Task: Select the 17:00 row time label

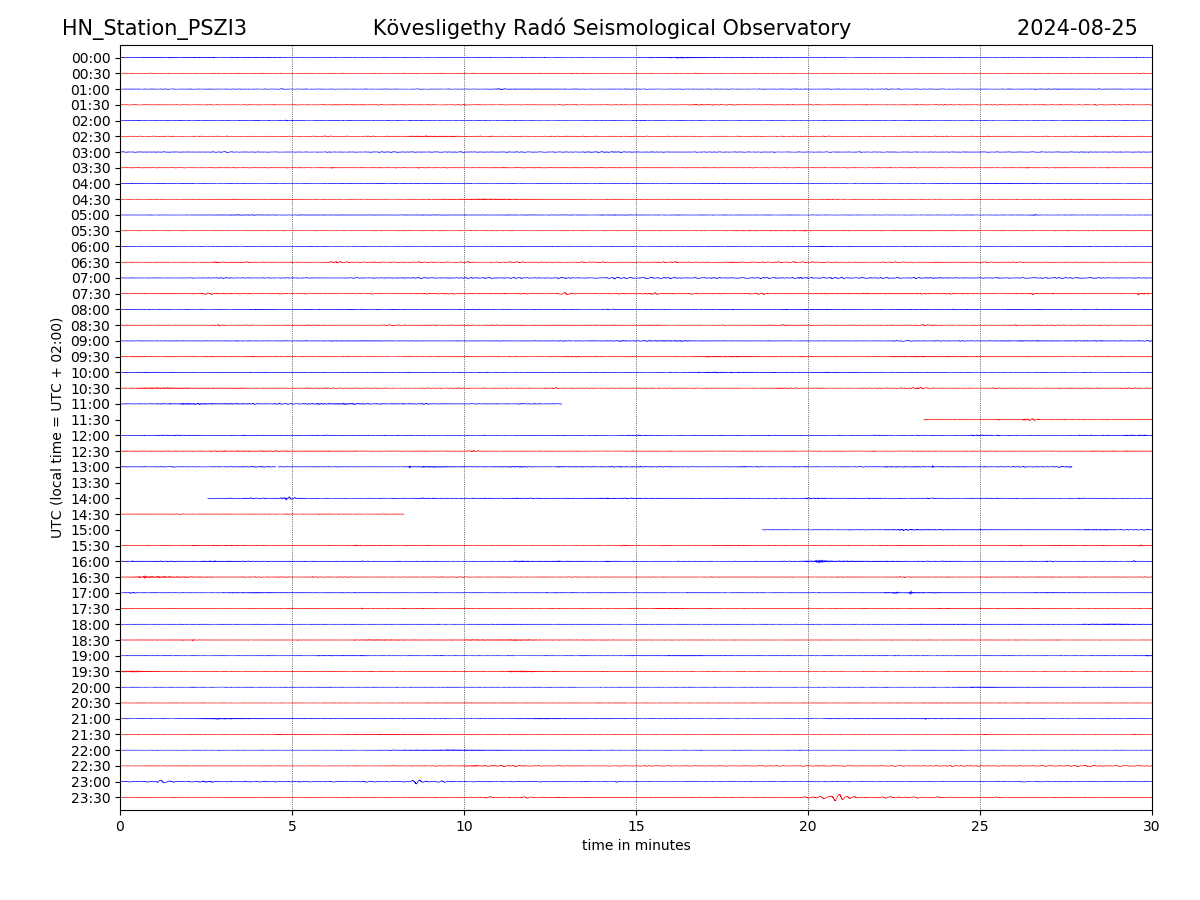Action: pyautogui.click(x=91, y=593)
